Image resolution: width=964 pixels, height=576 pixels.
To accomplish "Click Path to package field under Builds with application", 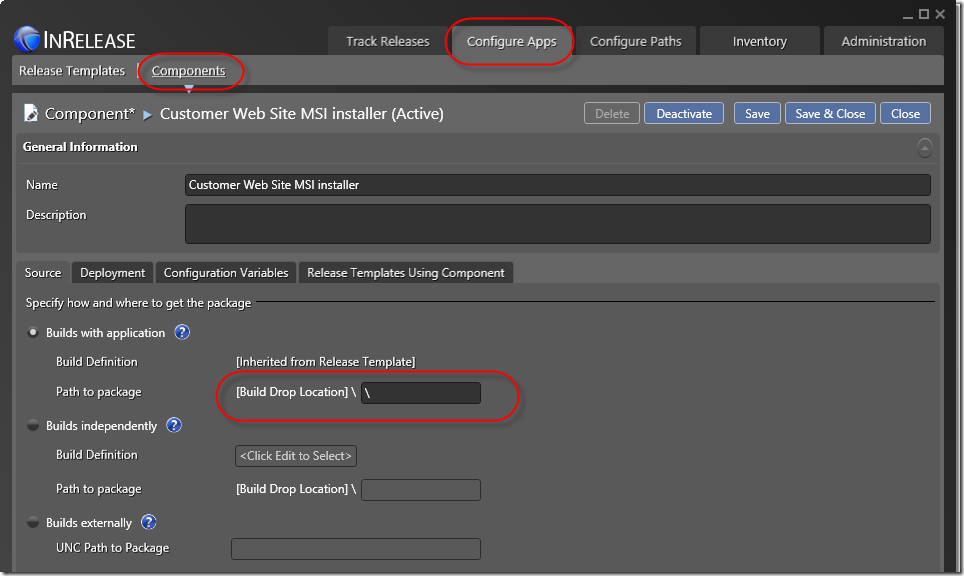I will (421, 393).
